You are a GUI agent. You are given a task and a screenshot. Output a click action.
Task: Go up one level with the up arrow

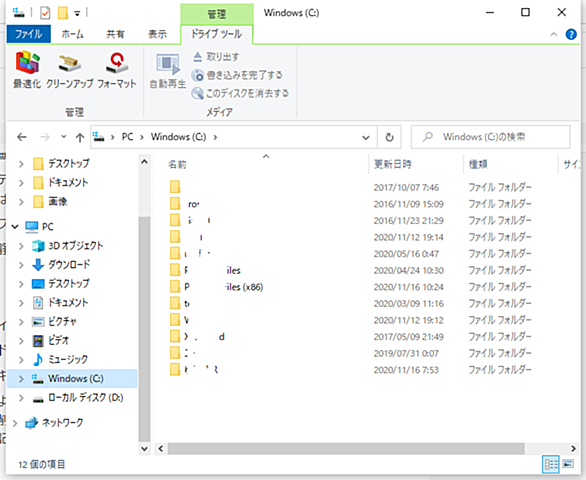80,137
